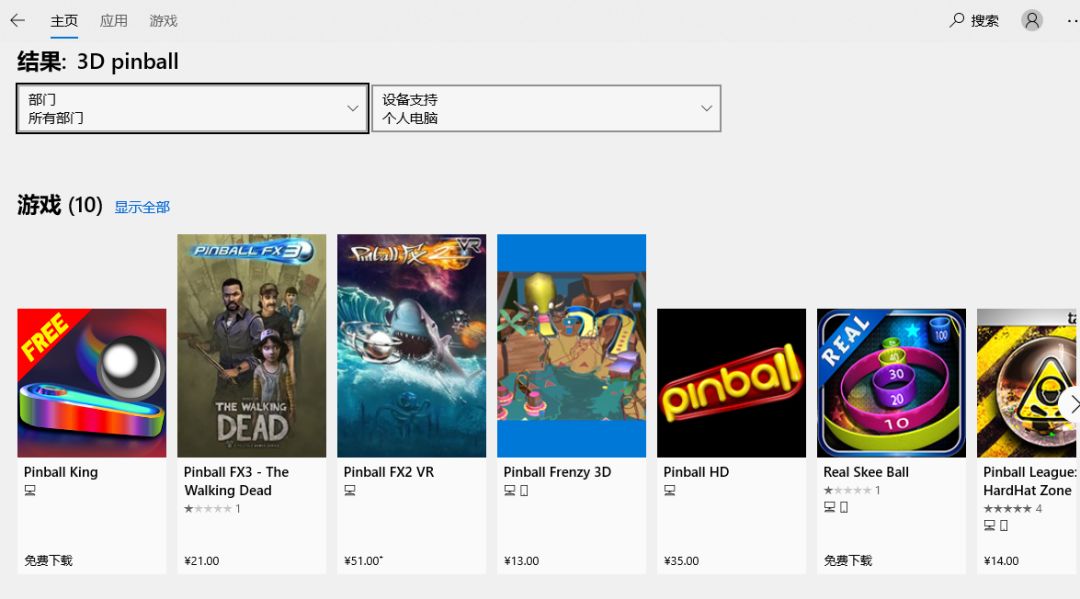Click PC device icon under Real Skee Ball
1080x599 pixels.
[x=829, y=507]
